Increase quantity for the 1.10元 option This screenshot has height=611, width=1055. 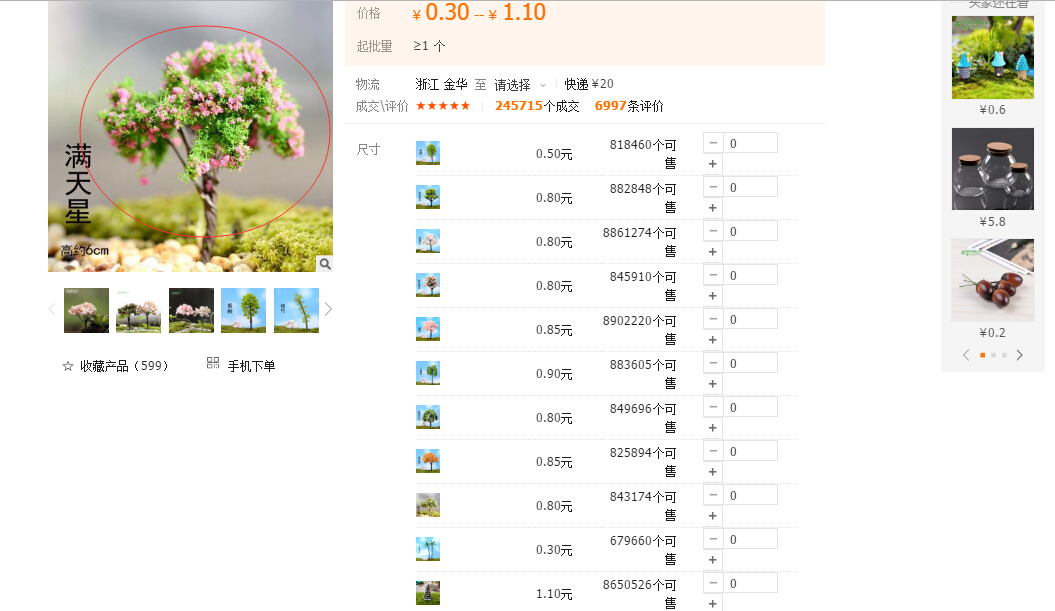pos(713,604)
